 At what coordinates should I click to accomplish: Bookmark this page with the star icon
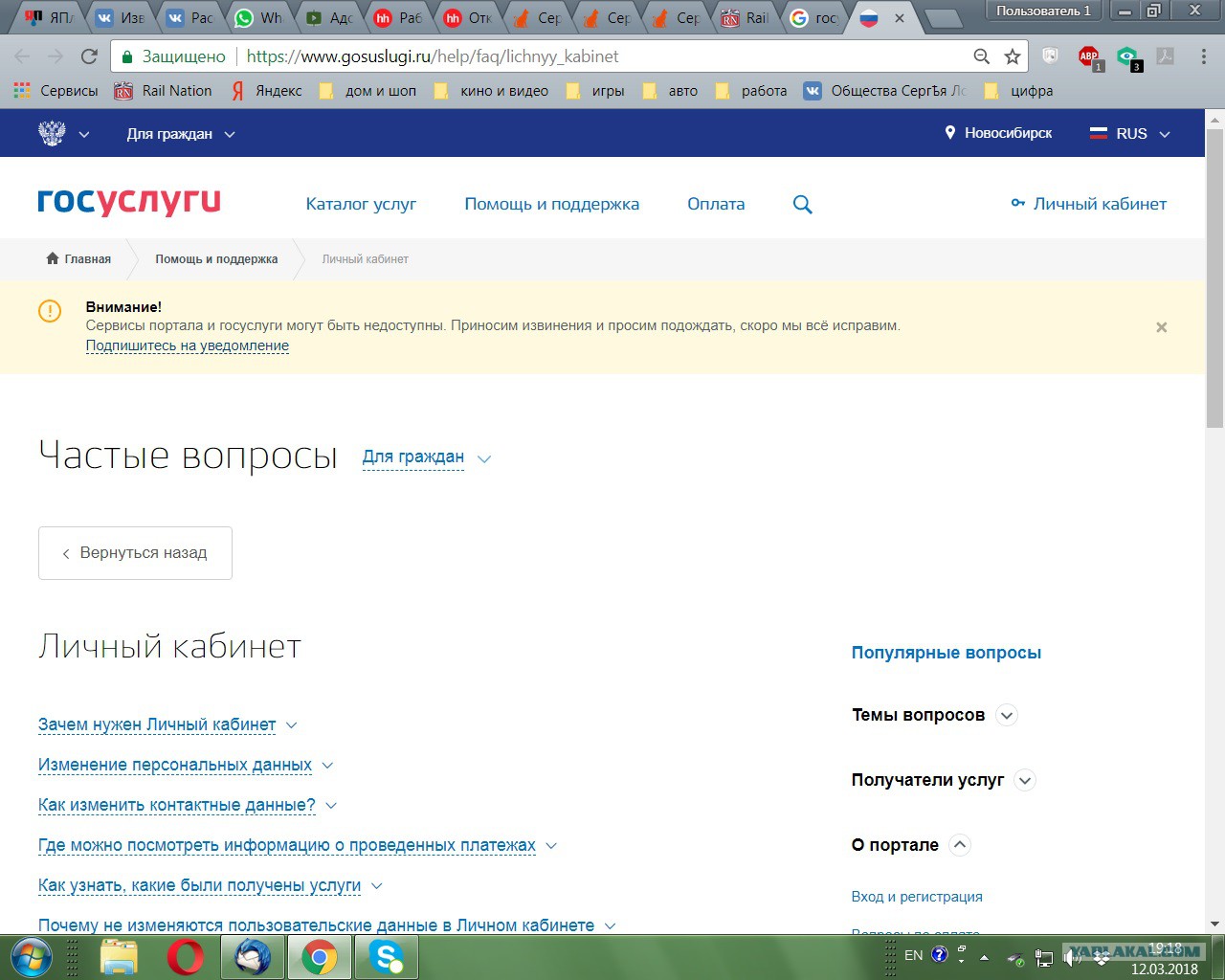pos(1012,56)
